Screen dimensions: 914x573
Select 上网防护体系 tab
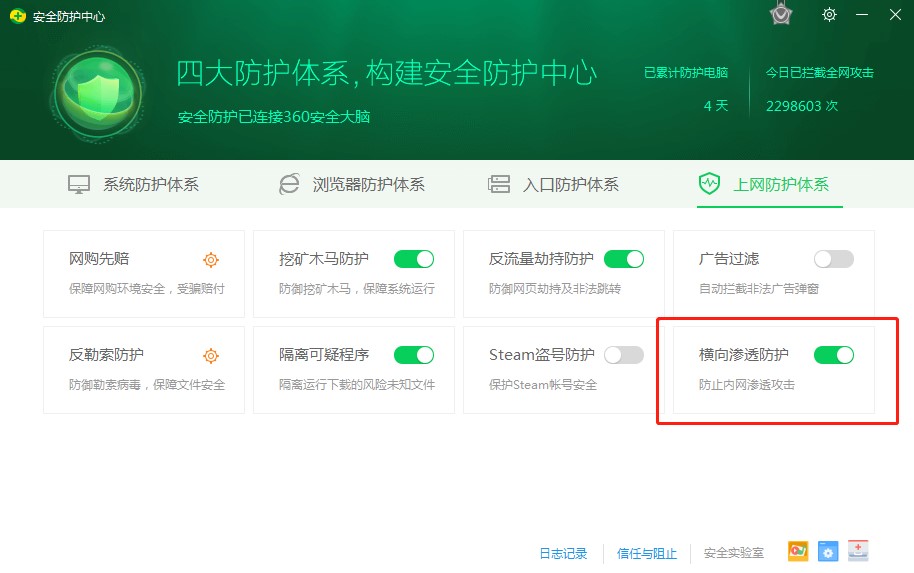click(x=769, y=184)
